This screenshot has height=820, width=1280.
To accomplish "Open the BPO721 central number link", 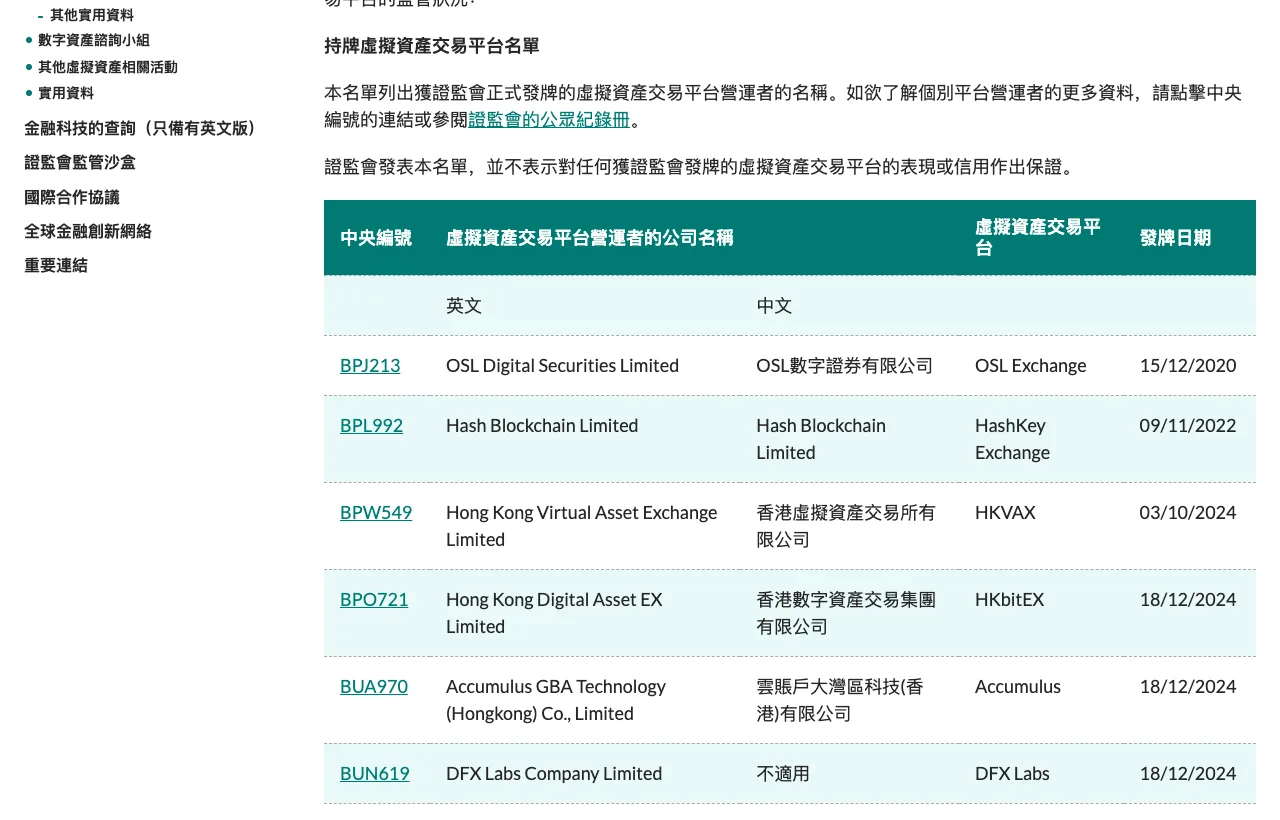I will pos(374,599).
